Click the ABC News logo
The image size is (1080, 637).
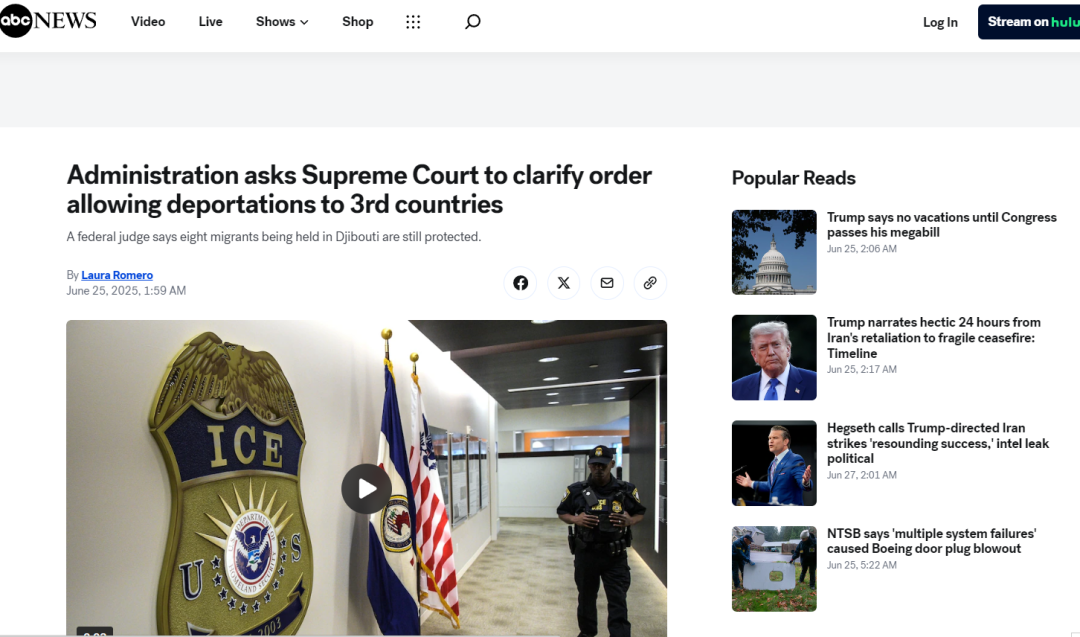pyautogui.click(x=48, y=21)
